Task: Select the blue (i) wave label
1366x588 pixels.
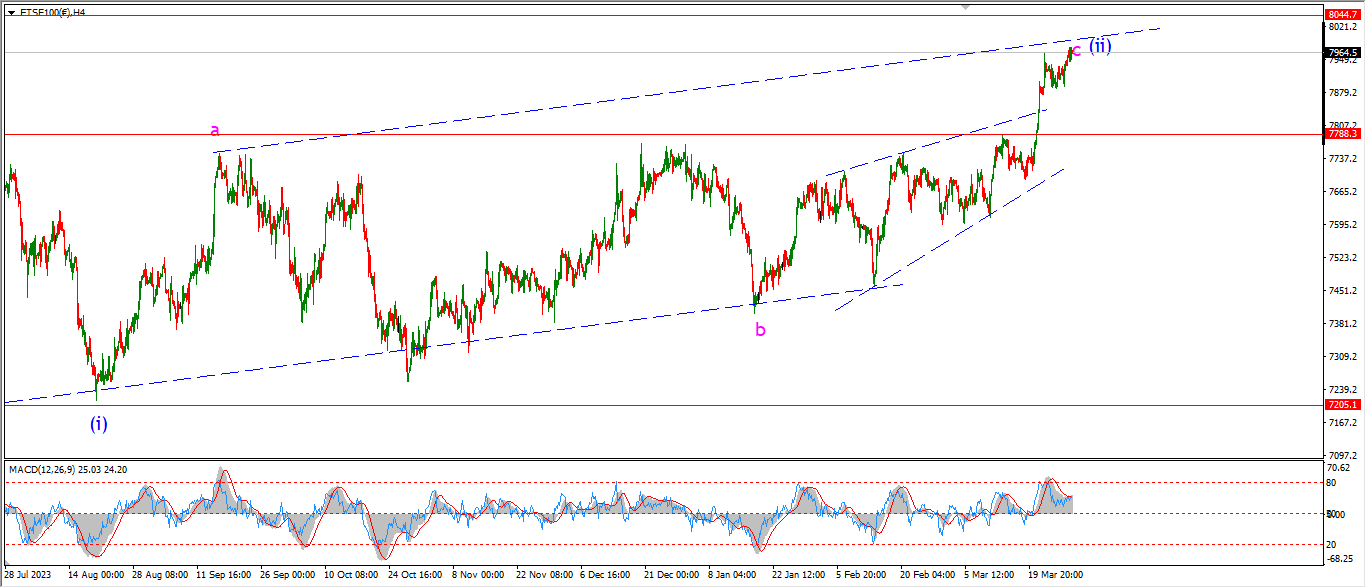Action: (x=98, y=423)
